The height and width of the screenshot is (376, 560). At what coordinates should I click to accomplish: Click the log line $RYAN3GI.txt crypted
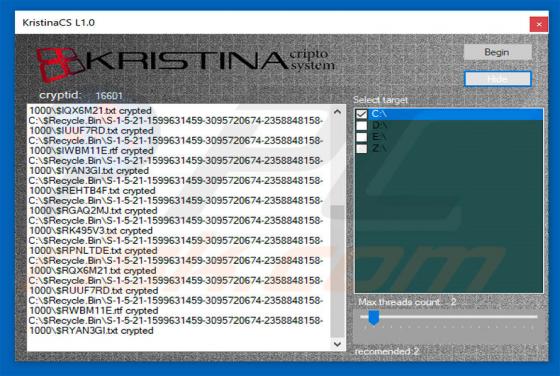pos(91,331)
